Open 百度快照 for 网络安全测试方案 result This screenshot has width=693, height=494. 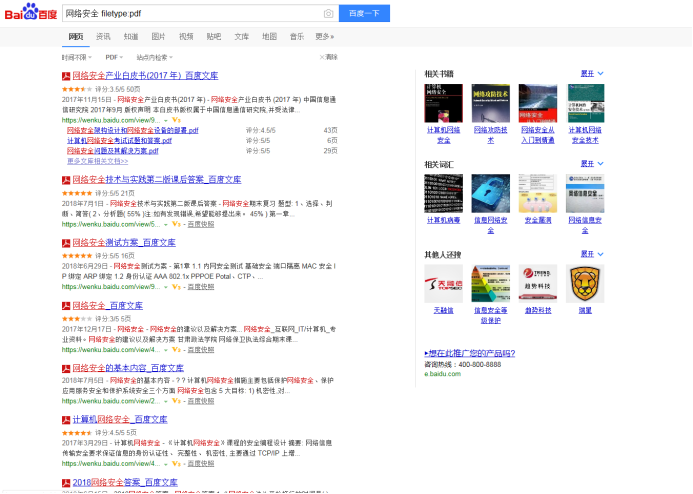click(x=201, y=287)
